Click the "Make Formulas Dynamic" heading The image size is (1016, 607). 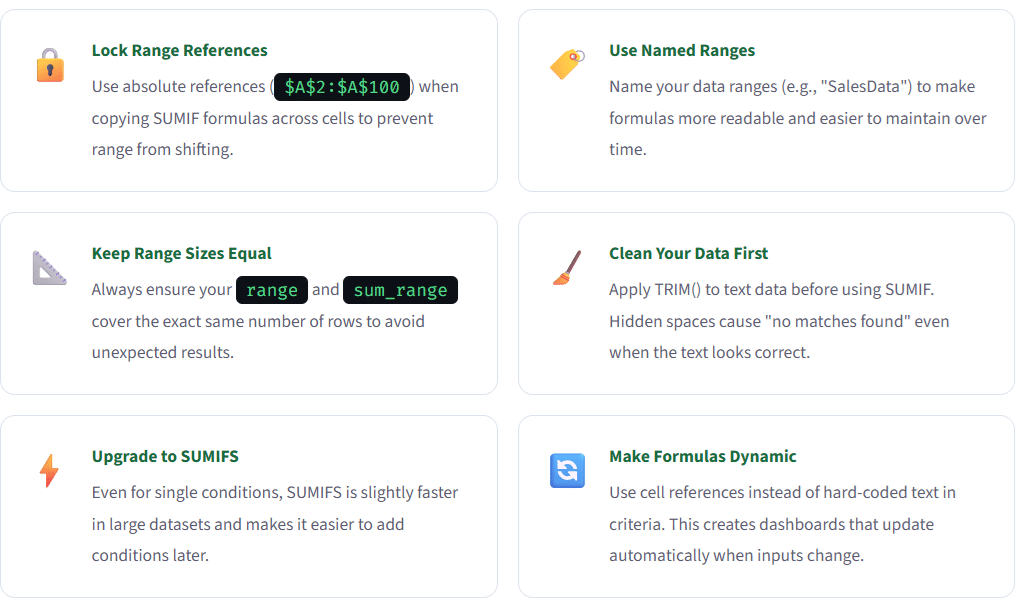[702, 457]
